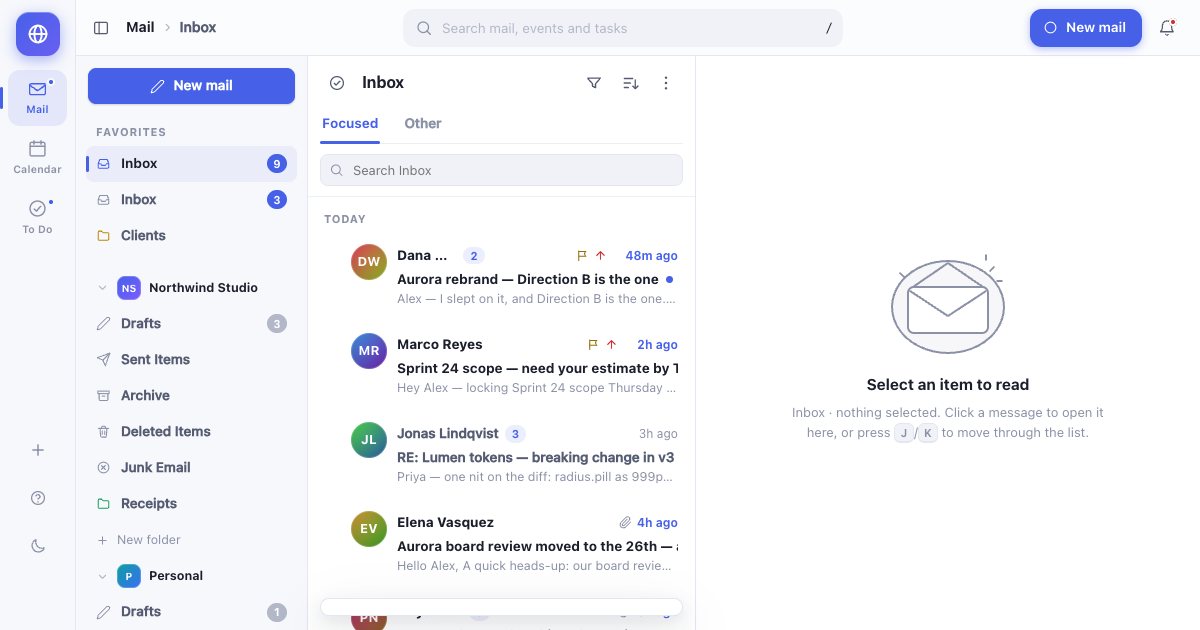Select the favorite Inbox with 9 unread
Image resolution: width=1200 pixels, height=630 pixels.
(191, 164)
